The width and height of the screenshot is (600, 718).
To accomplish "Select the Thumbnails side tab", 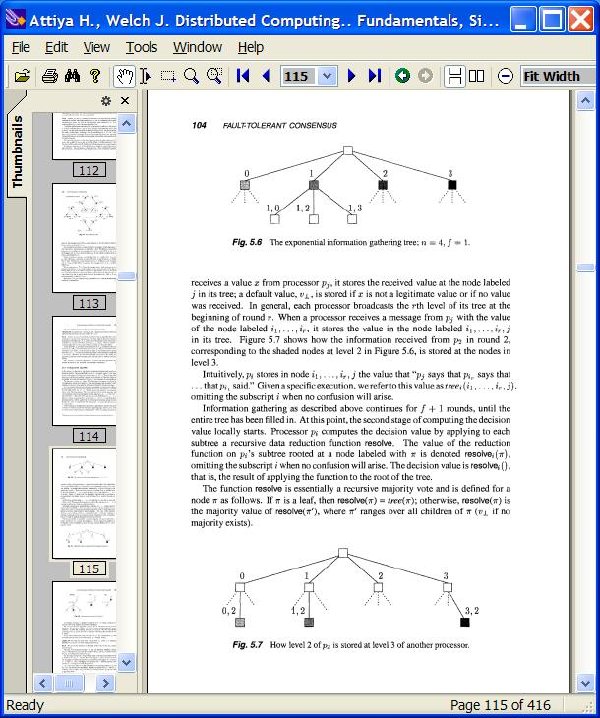I will coord(17,151).
